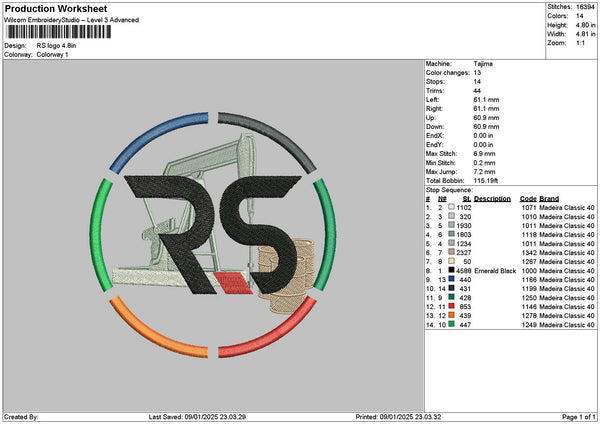The width and height of the screenshot is (600, 424).
Task: Select the red swatch in the 853 row
Action: [x=452, y=306]
